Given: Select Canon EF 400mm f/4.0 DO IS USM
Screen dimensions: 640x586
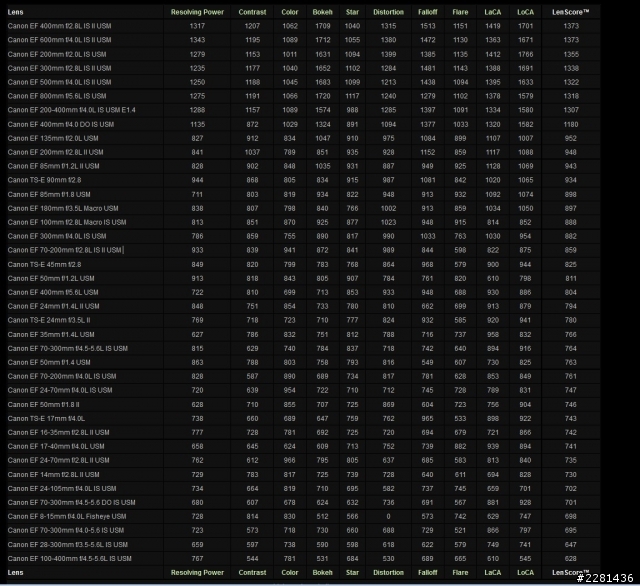Looking at the screenshot, I should (61, 124).
